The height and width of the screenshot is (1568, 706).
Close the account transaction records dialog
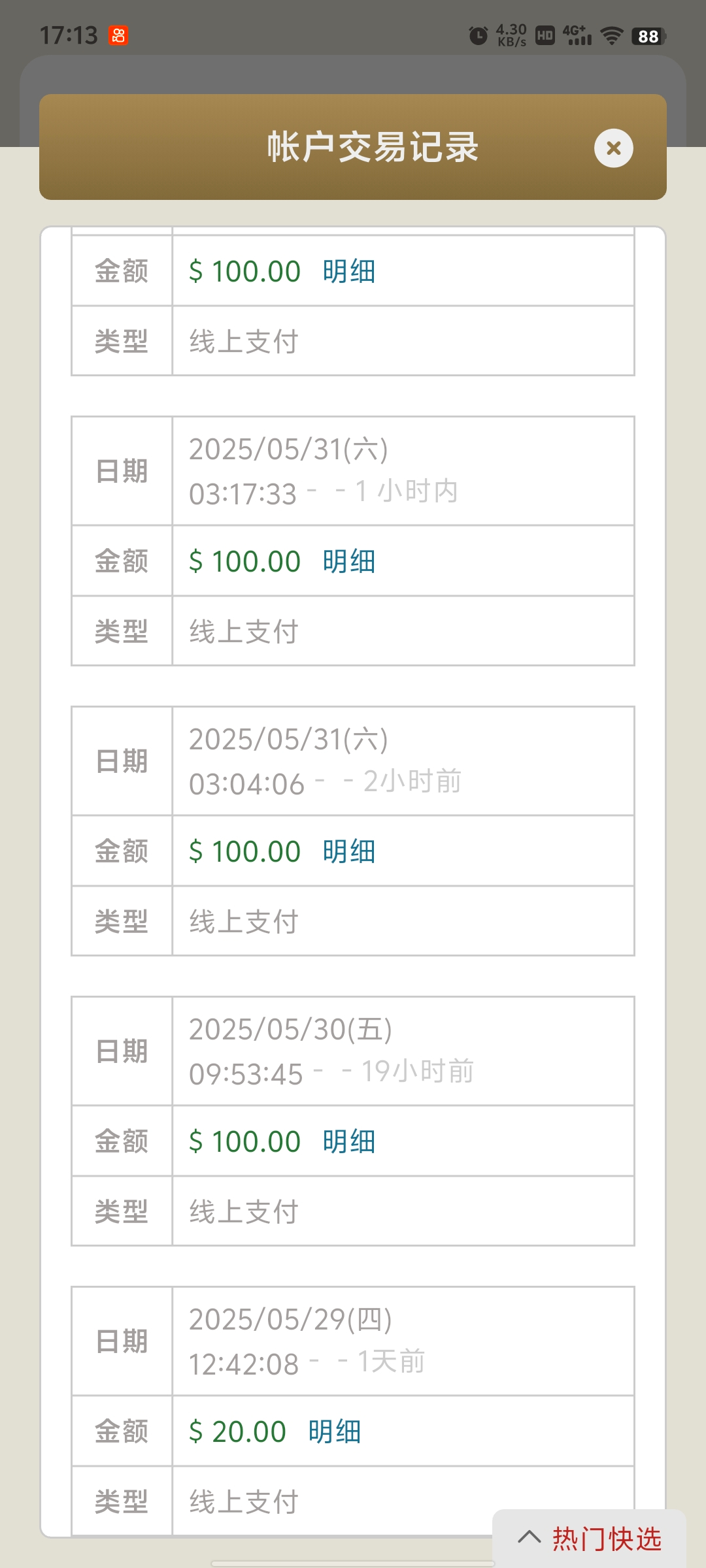click(613, 148)
